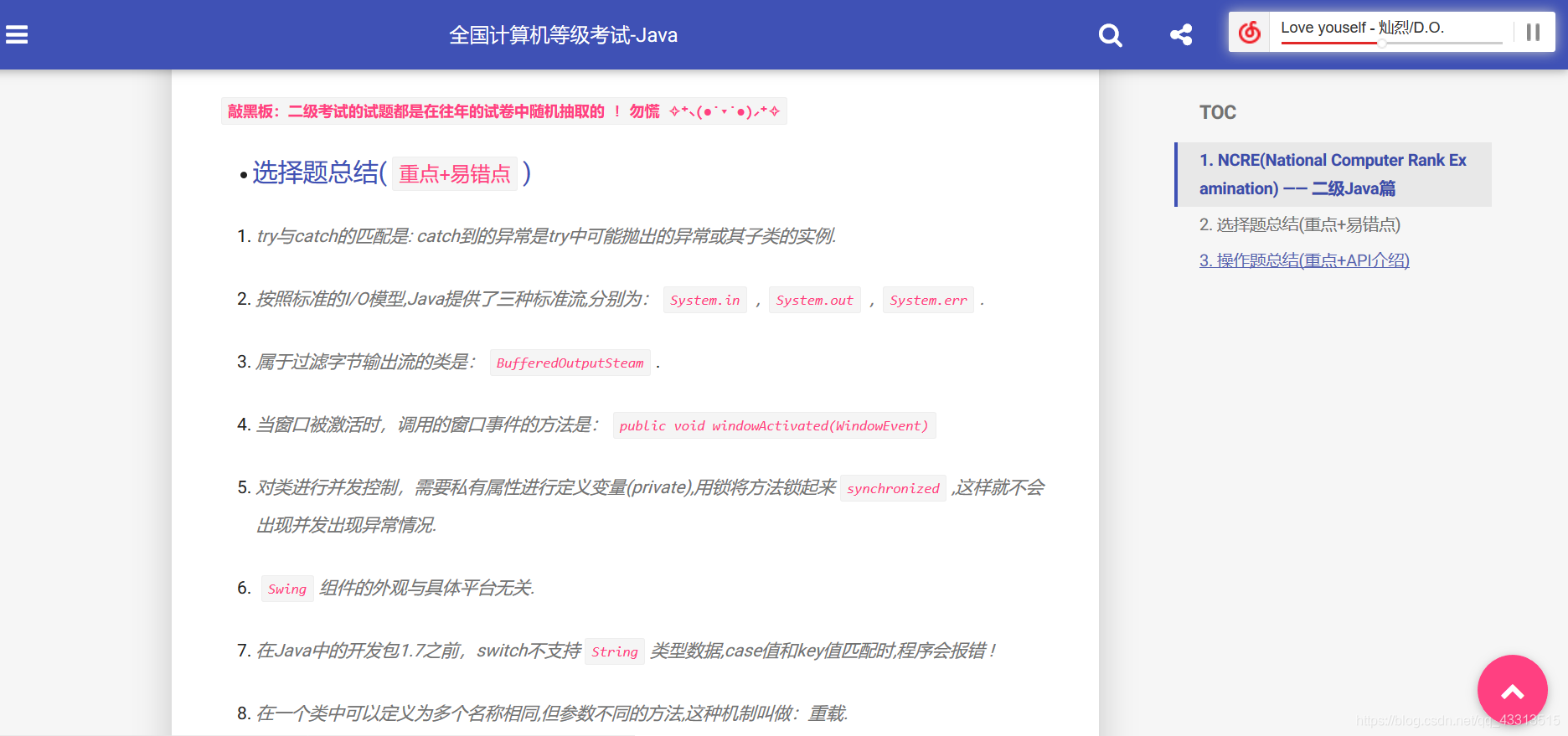The width and height of the screenshot is (1568, 736).
Task: Click the System.err code tag
Action: tap(928, 300)
